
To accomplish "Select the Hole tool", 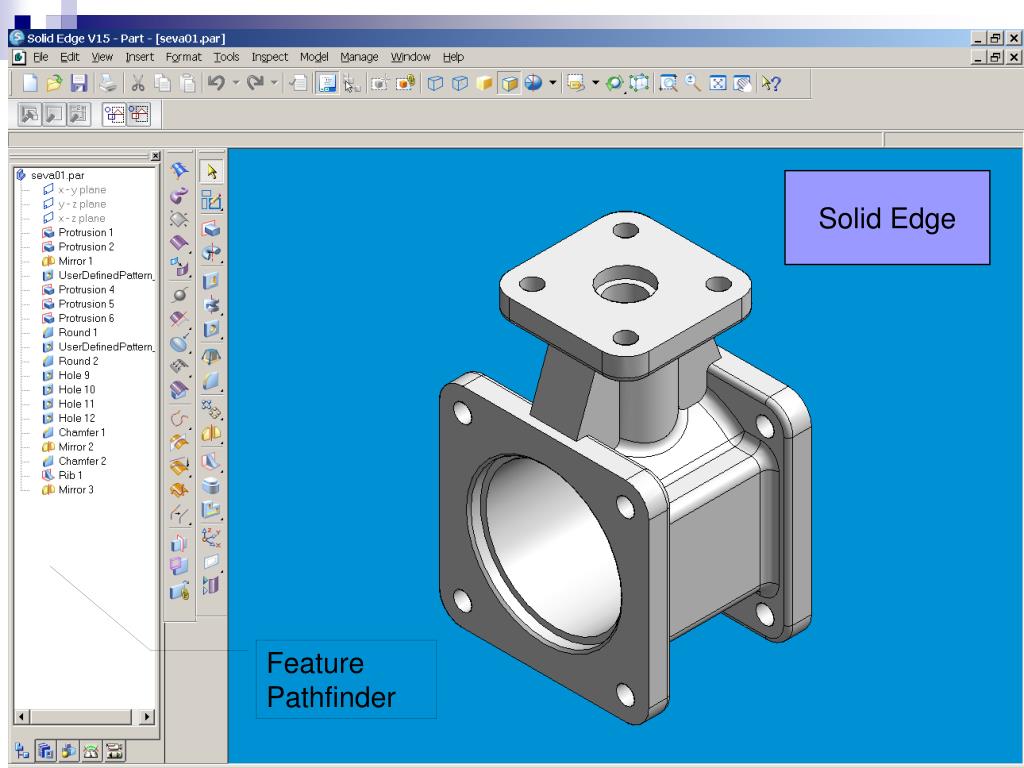I will click(x=211, y=329).
